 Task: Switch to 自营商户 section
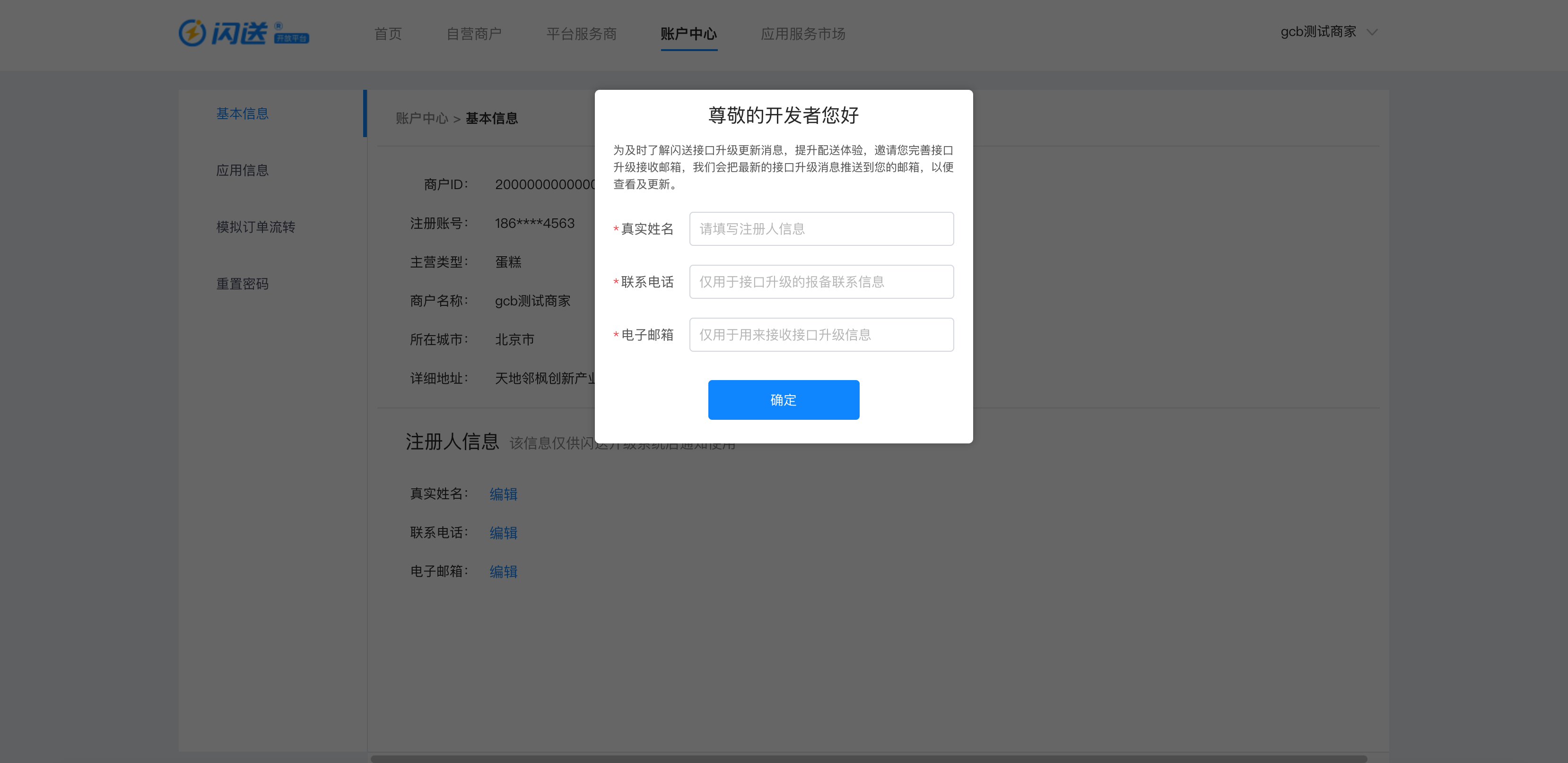[x=475, y=34]
